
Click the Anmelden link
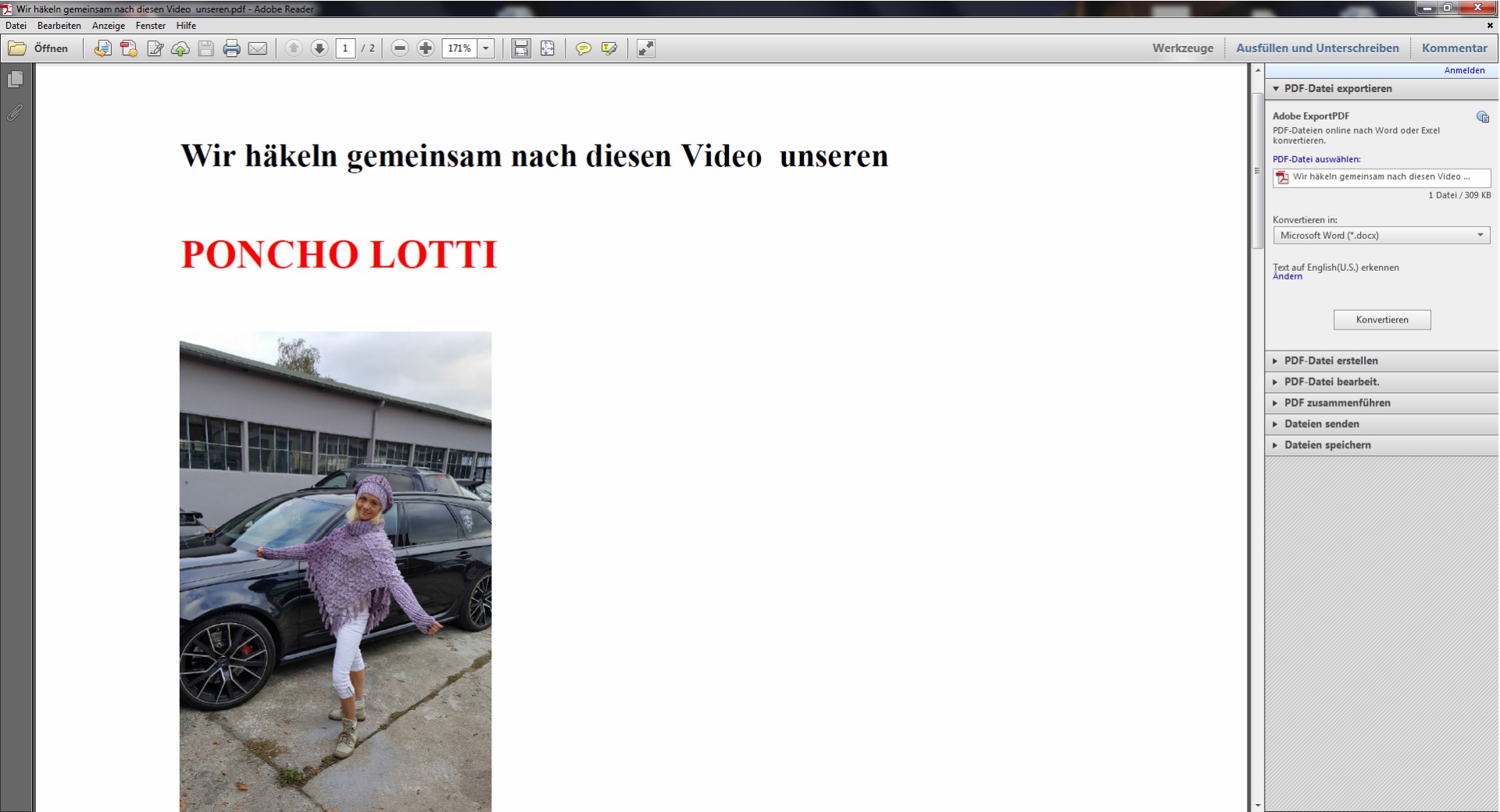(x=1464, y=70)
